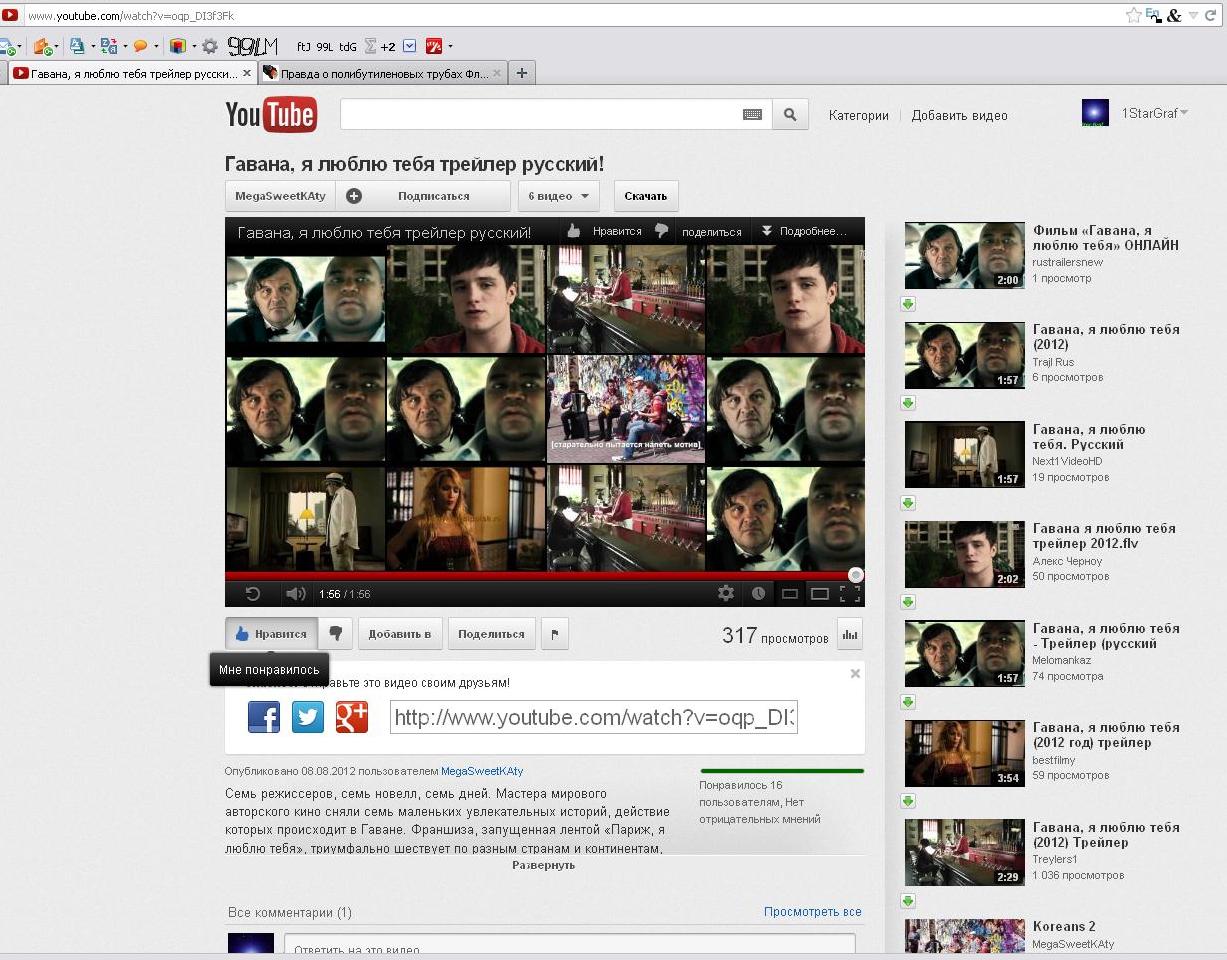Click the gear icon in the browser toolbar
This screenshot has height=960, width=1227.
(x=210, y=46)
